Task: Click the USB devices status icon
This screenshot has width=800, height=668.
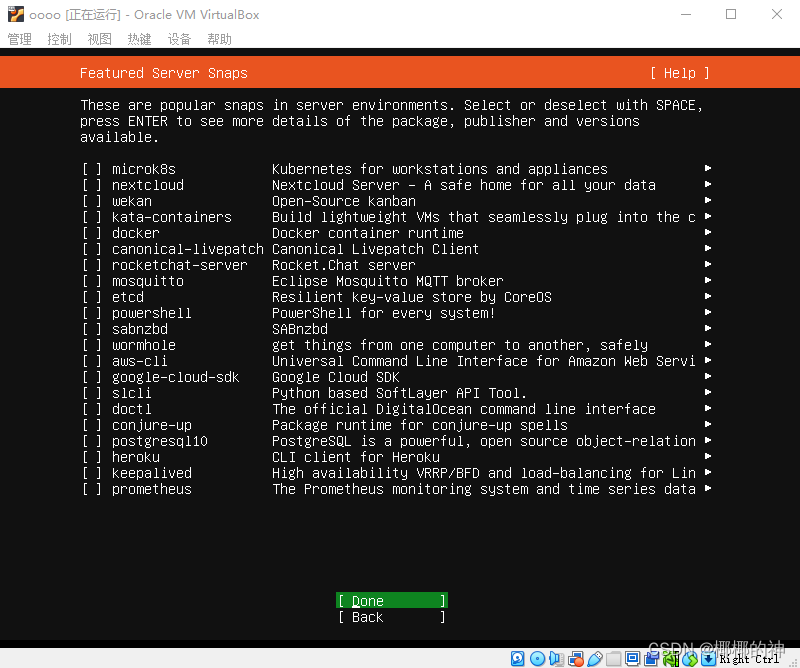Action: click(x=594, y=659)
